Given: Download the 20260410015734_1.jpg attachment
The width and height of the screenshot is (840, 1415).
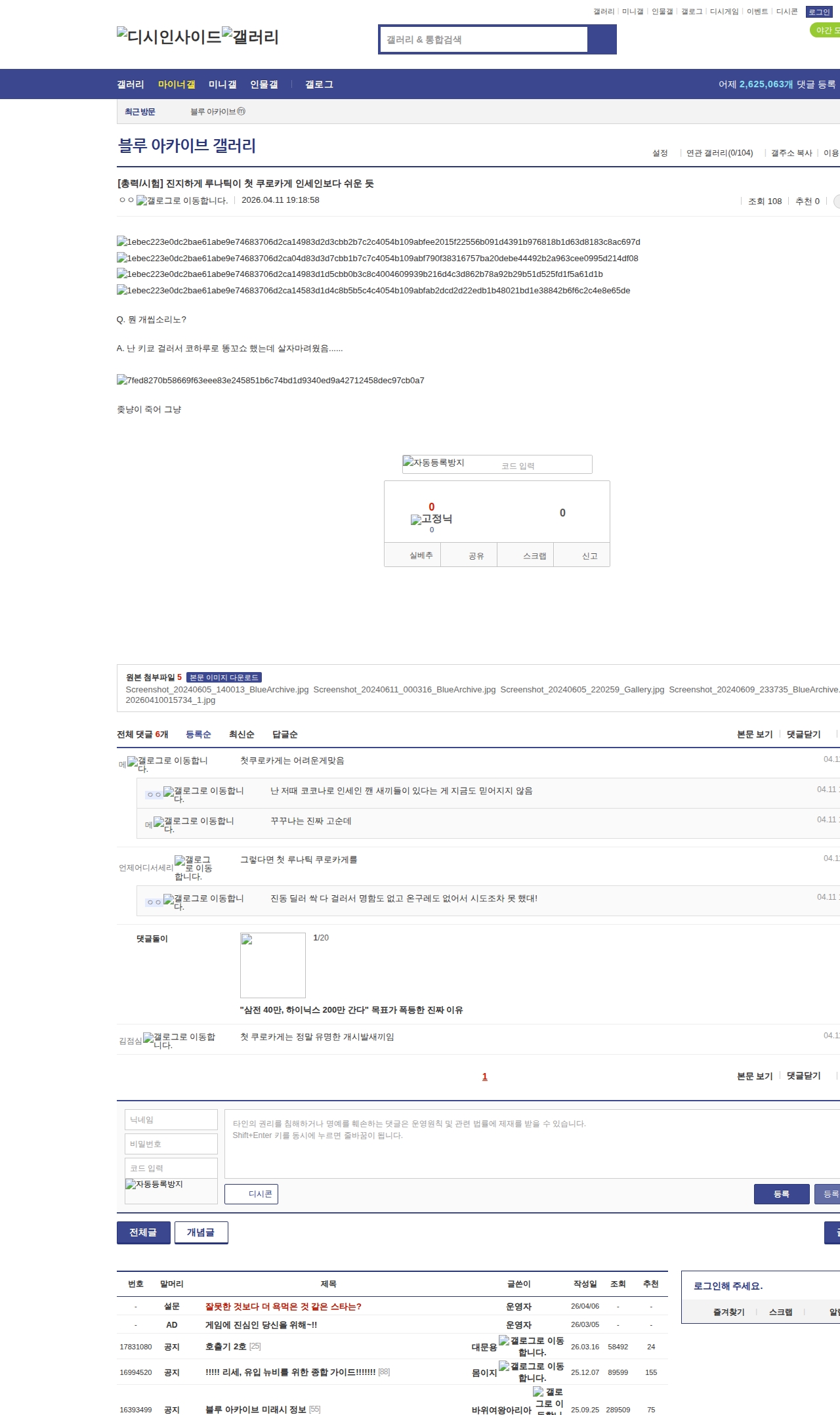Looking at the screenshot, I should [171, 700].
